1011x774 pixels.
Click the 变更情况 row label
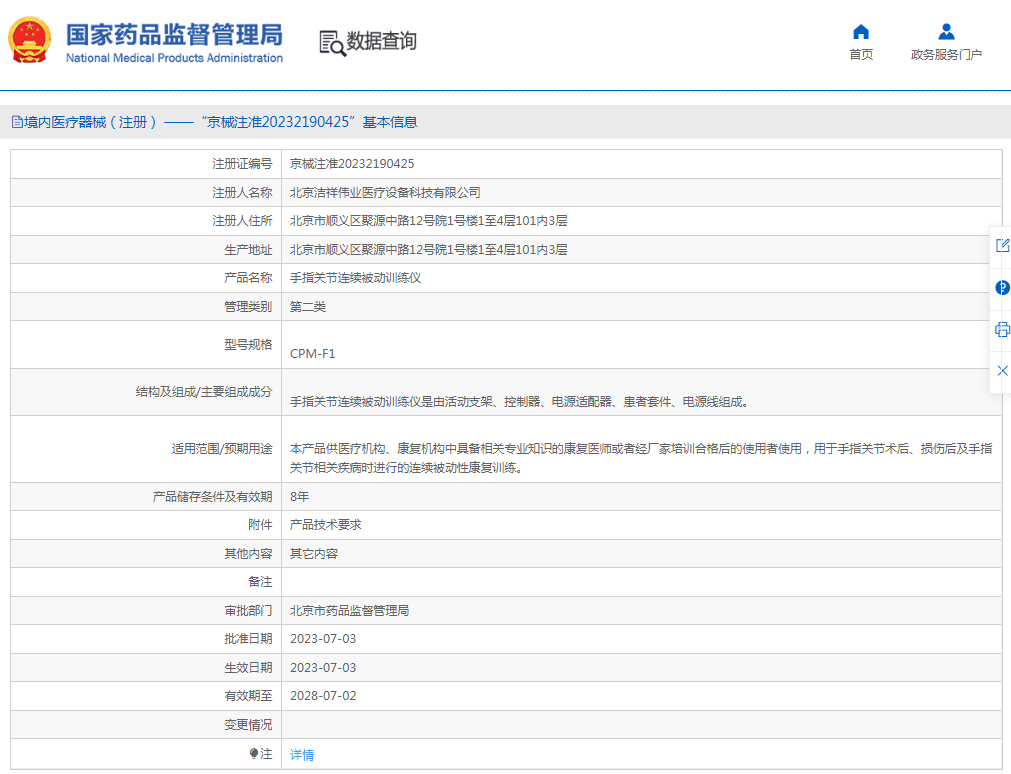(248, 725)
